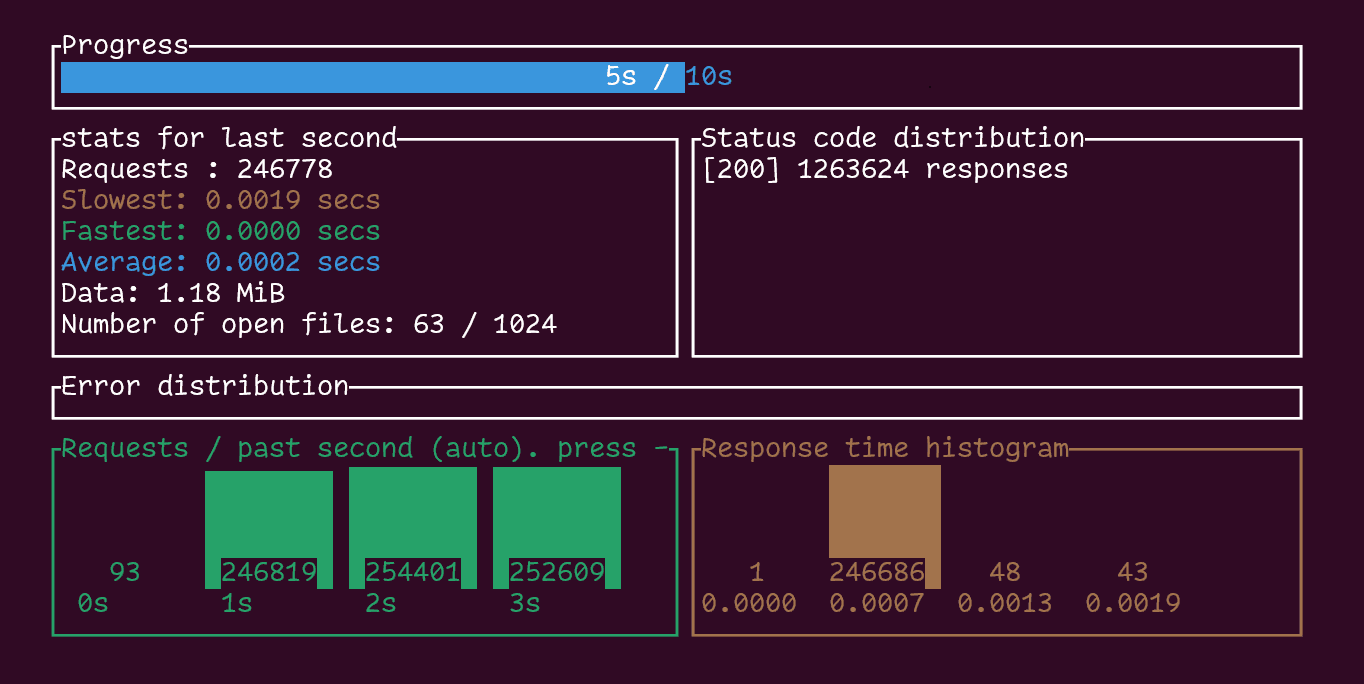Click the 3s bar showing 252609
This screenshot has height=684, width=1364.
[x=557, y=529]
